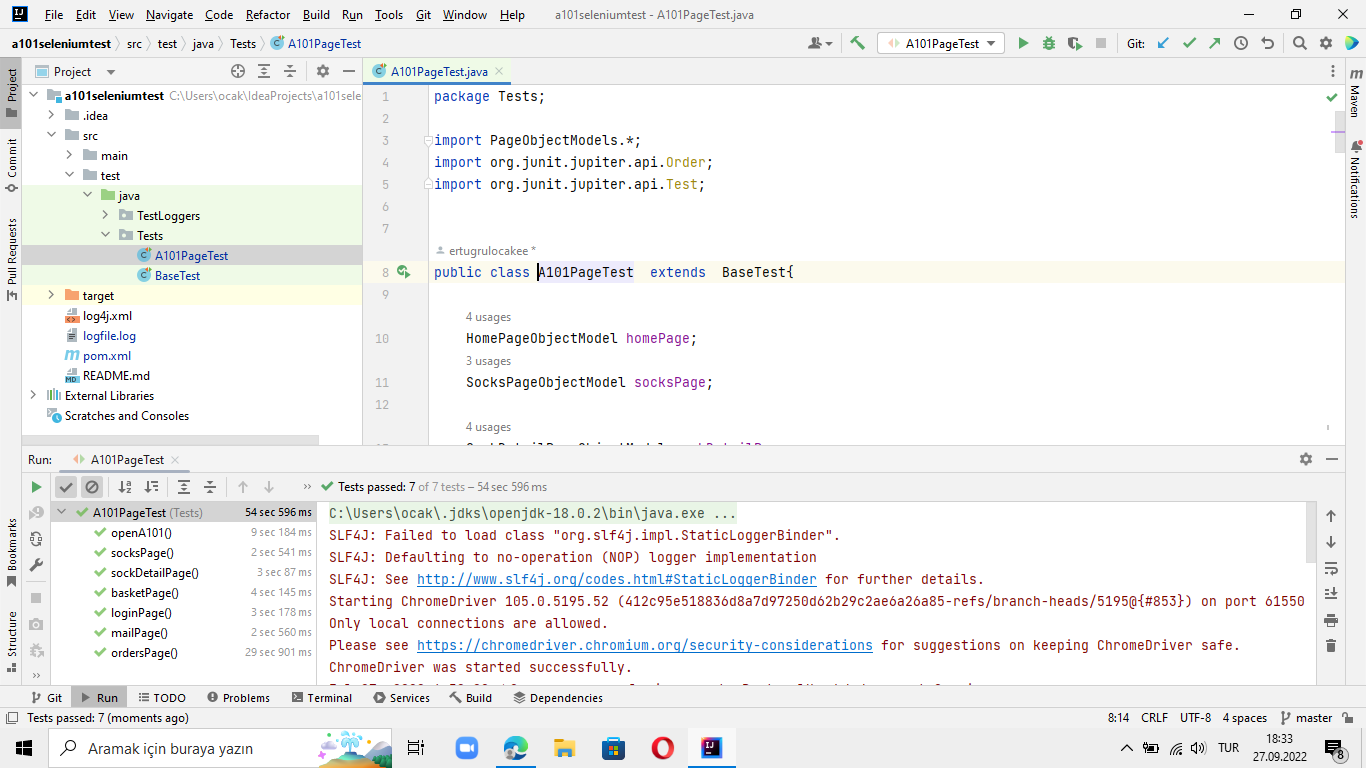Click the Git commit checkmark icon

(x=1189, y=43)
